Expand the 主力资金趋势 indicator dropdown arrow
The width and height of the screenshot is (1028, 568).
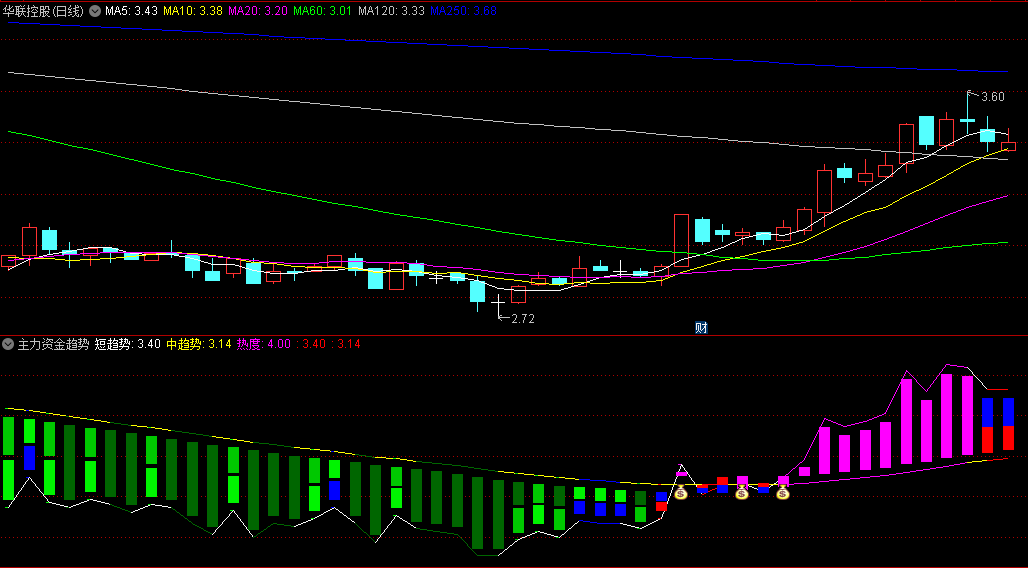click(8, 344)
